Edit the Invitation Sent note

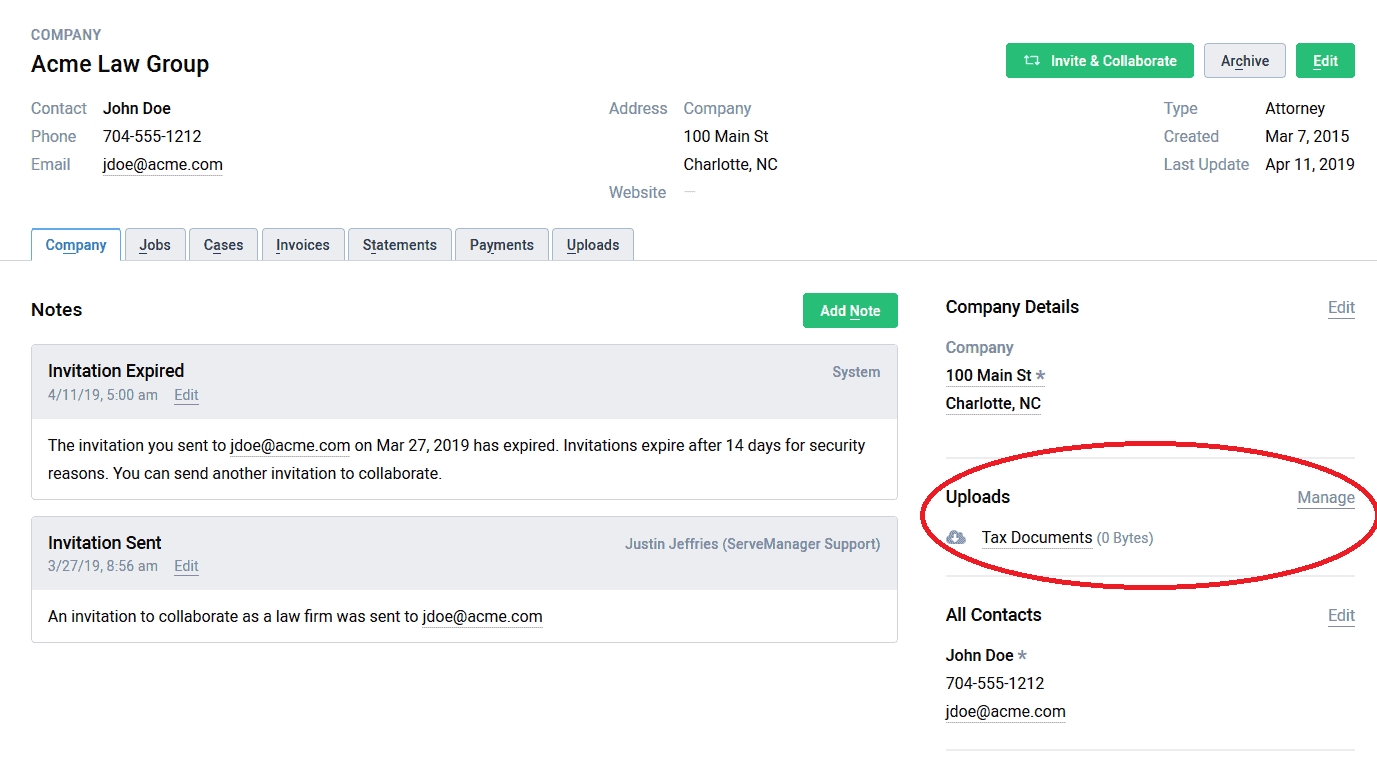[186, 566]
